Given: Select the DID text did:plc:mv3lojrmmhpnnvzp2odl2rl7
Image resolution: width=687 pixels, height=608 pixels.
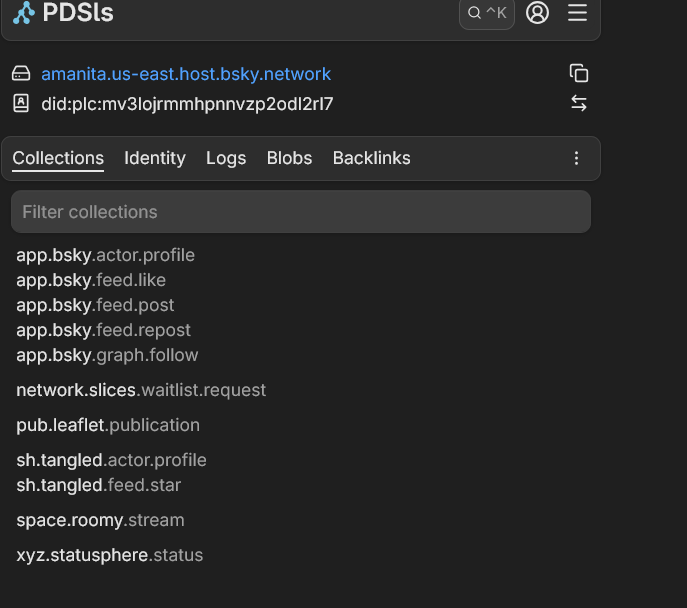Looking at the screenshot, I should 187,103.
